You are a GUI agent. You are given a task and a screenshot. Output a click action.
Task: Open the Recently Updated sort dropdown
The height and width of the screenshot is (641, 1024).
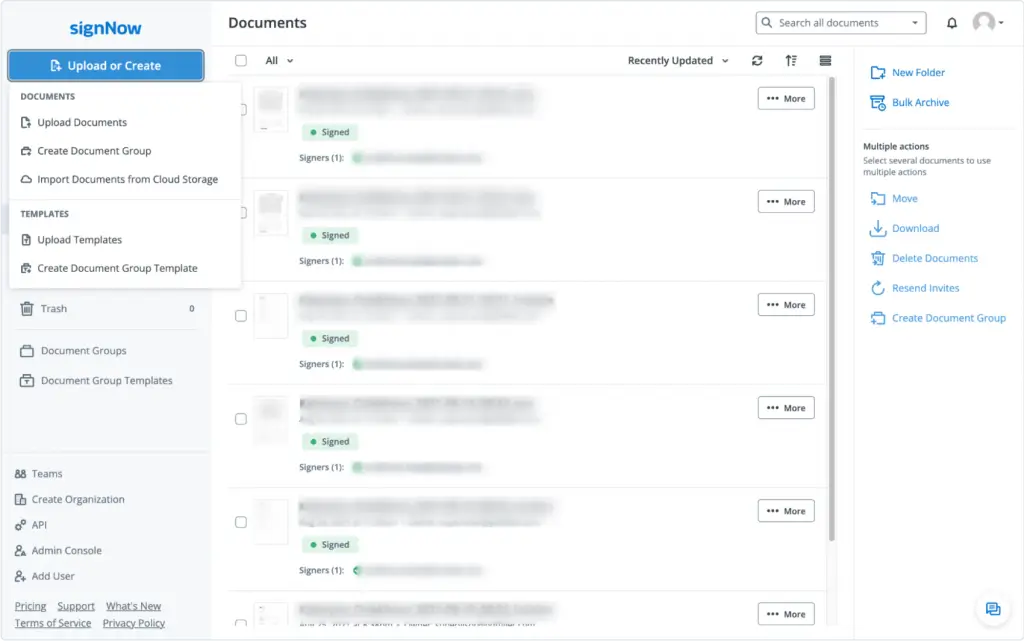pos(678,61)
